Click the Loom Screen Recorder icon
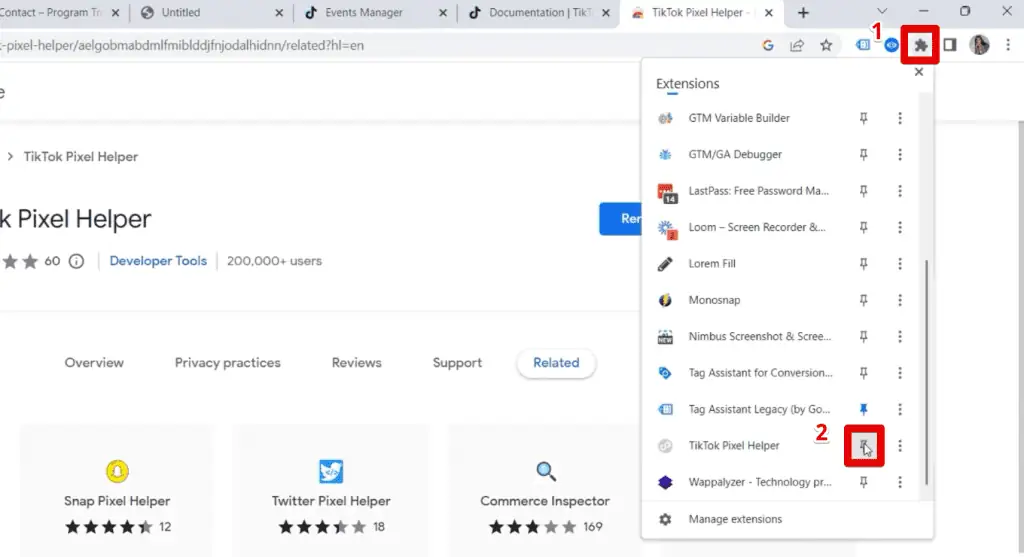 pos(665,229)
